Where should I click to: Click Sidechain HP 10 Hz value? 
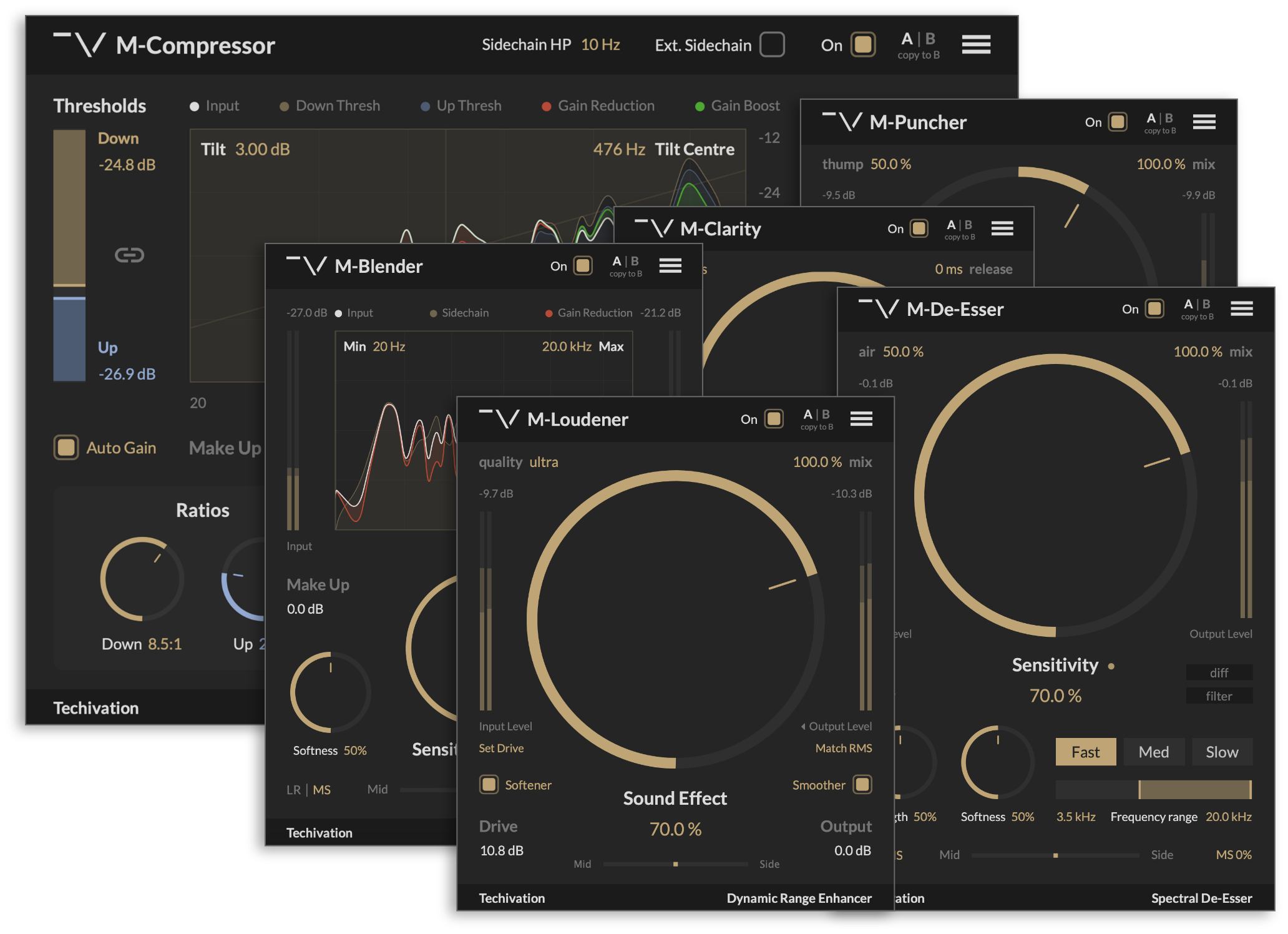pyautogui.click(x=600, y=45)
